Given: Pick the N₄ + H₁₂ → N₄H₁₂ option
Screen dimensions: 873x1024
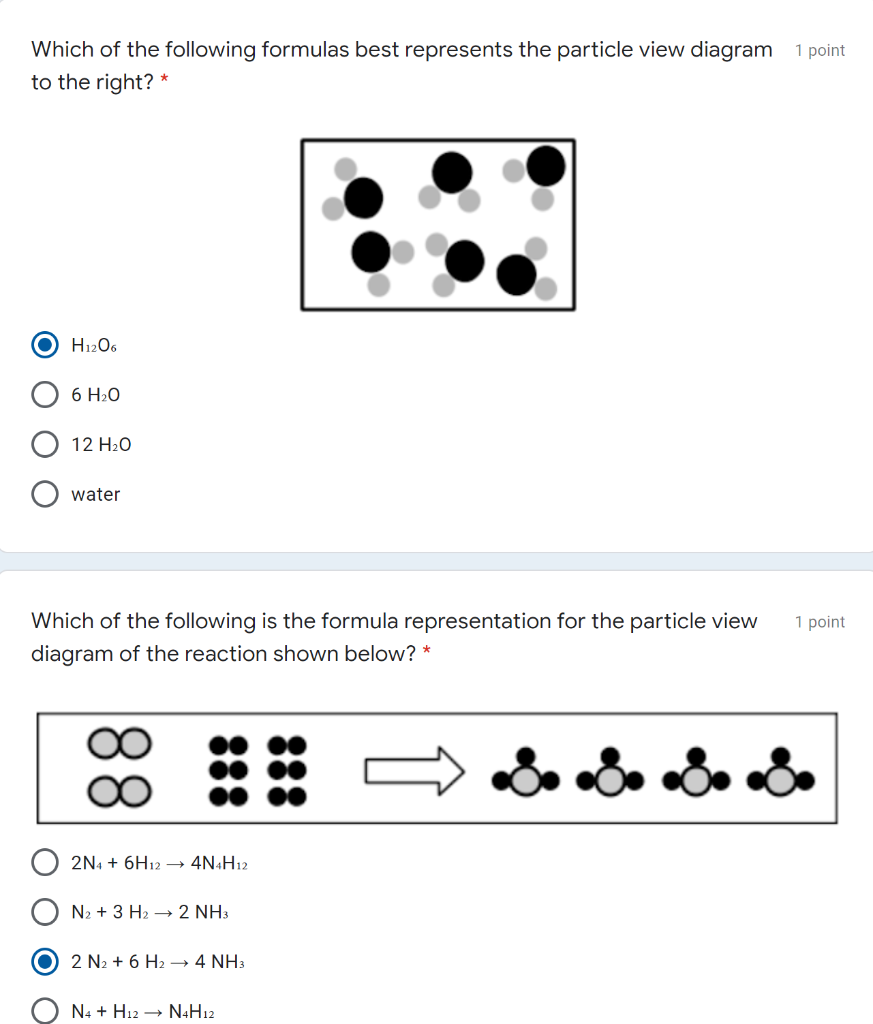Looking at the screenshot, I should pyautogui.click(x=44, y=1011).
